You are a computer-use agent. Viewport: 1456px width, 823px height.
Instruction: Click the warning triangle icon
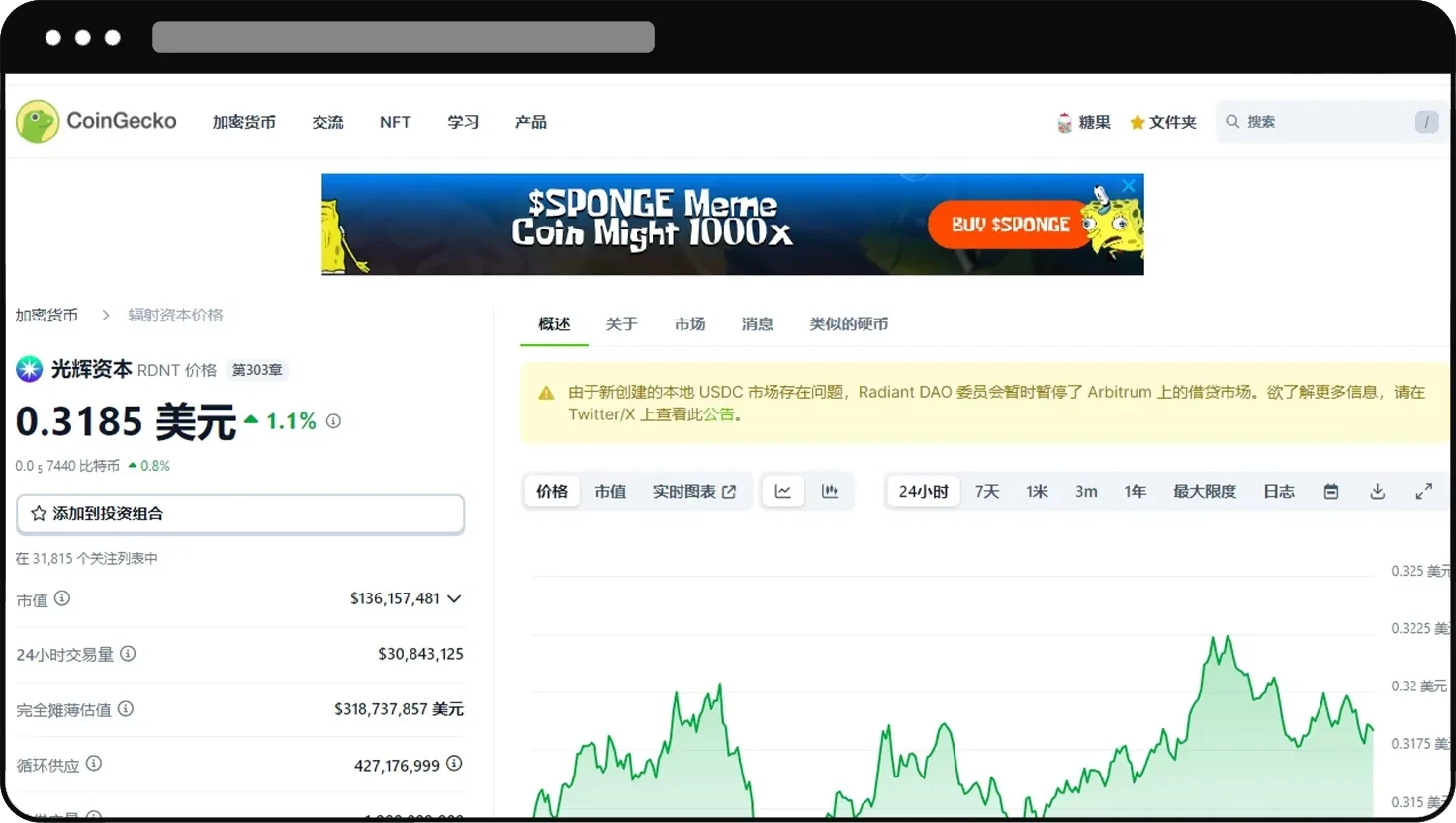(x=546, y=394)
